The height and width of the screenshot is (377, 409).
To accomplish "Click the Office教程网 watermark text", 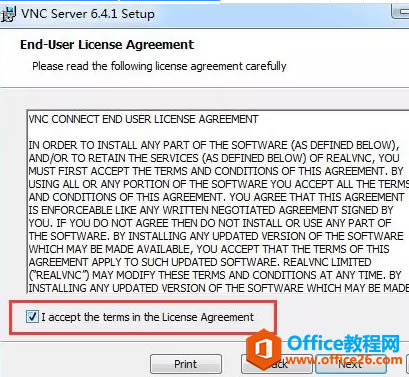I will [x=343, y=343].
